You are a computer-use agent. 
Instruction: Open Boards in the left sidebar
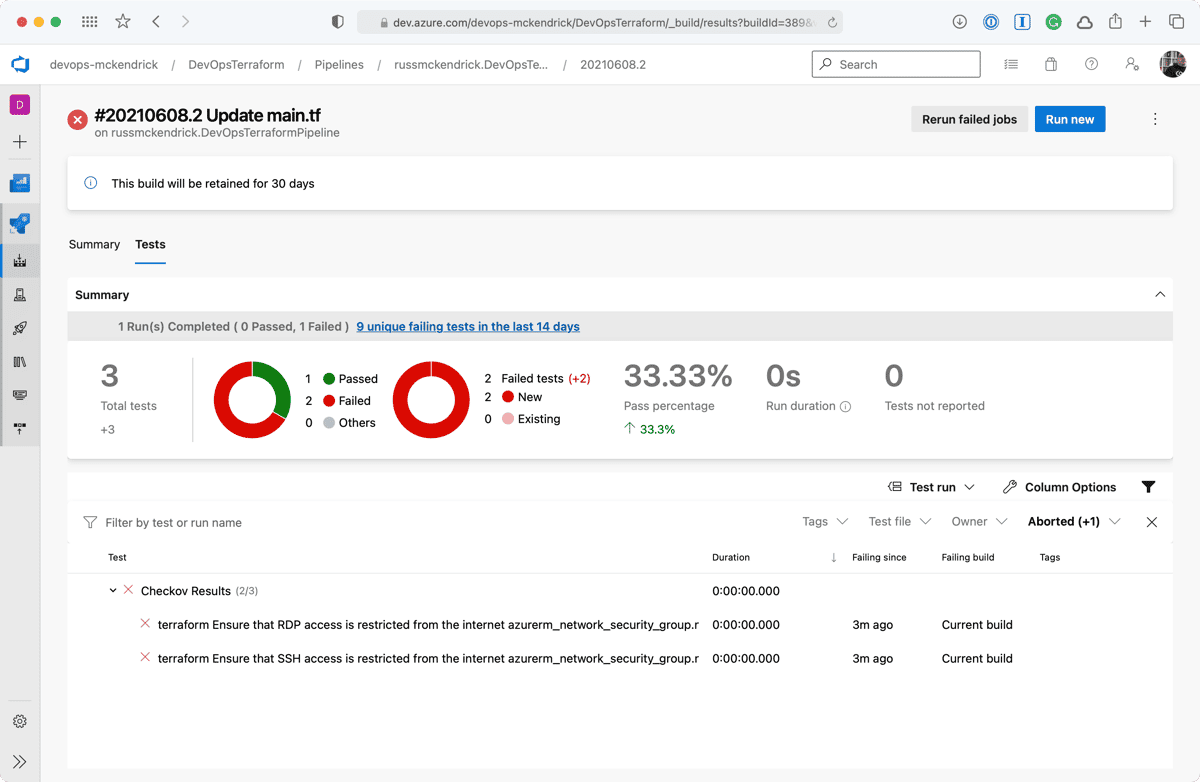pos(20,184)
